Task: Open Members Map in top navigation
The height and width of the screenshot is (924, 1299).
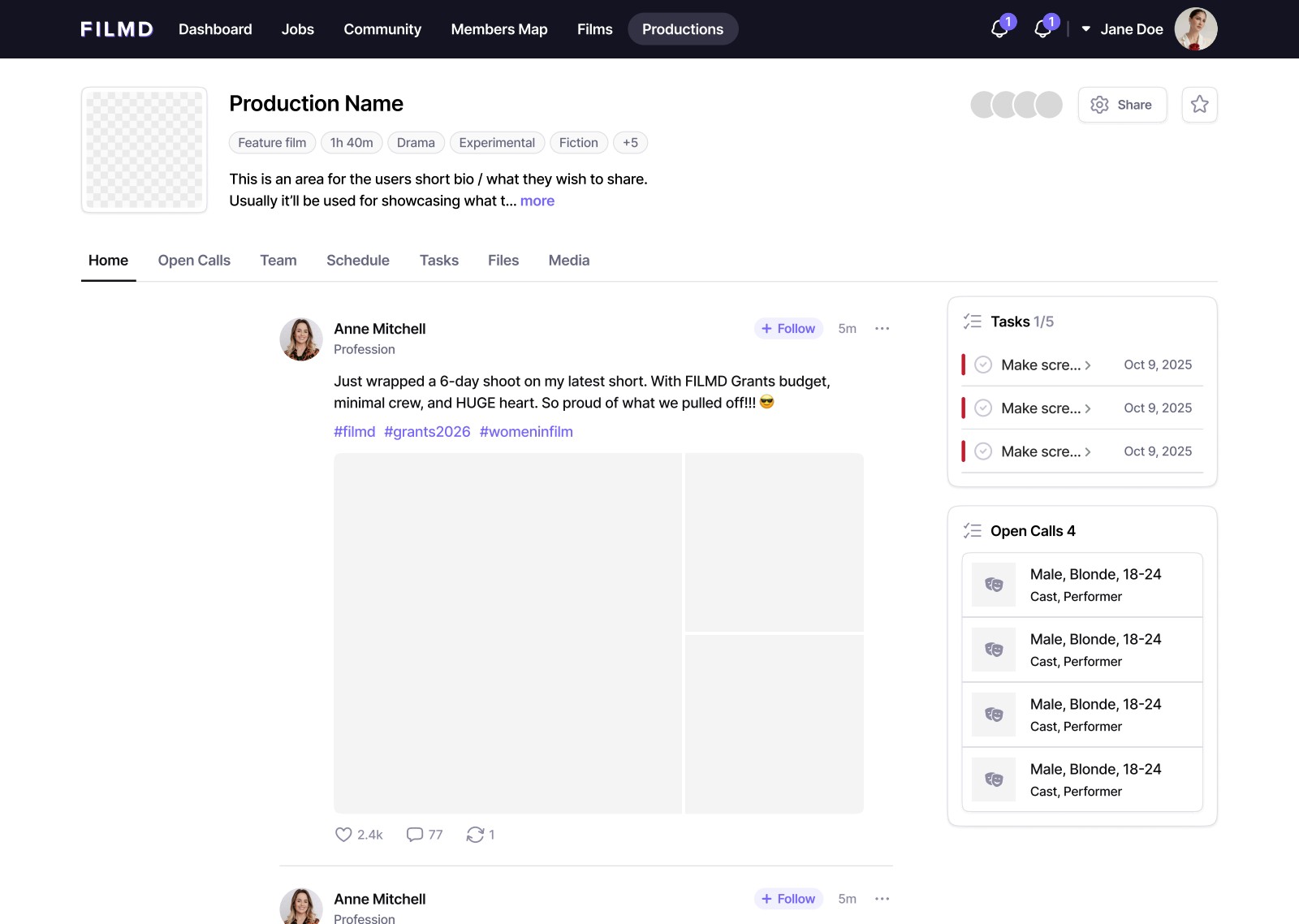Action: [499, 29]
